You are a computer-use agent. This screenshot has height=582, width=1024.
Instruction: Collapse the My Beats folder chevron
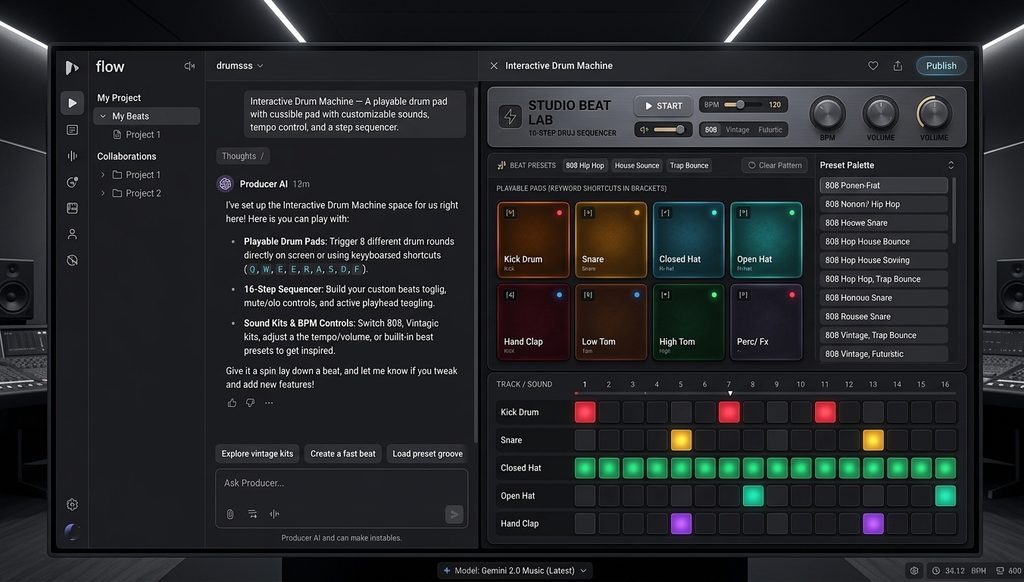point(103,116)
